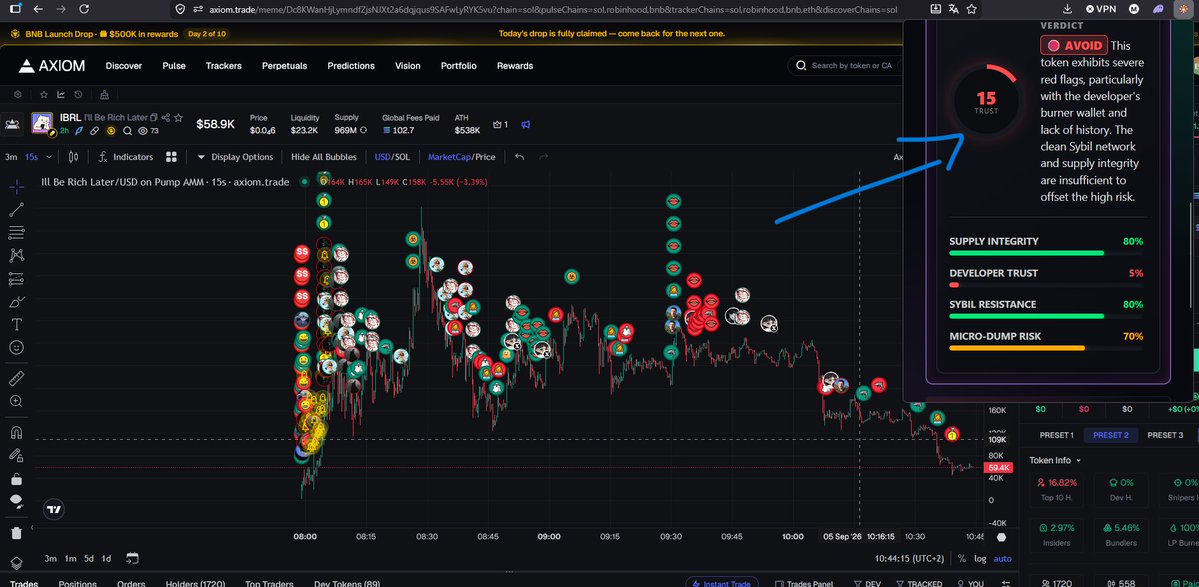1199x587 pixels.
Task: Toggle the MarketCap/Price switch
Action: click(461, 157)
